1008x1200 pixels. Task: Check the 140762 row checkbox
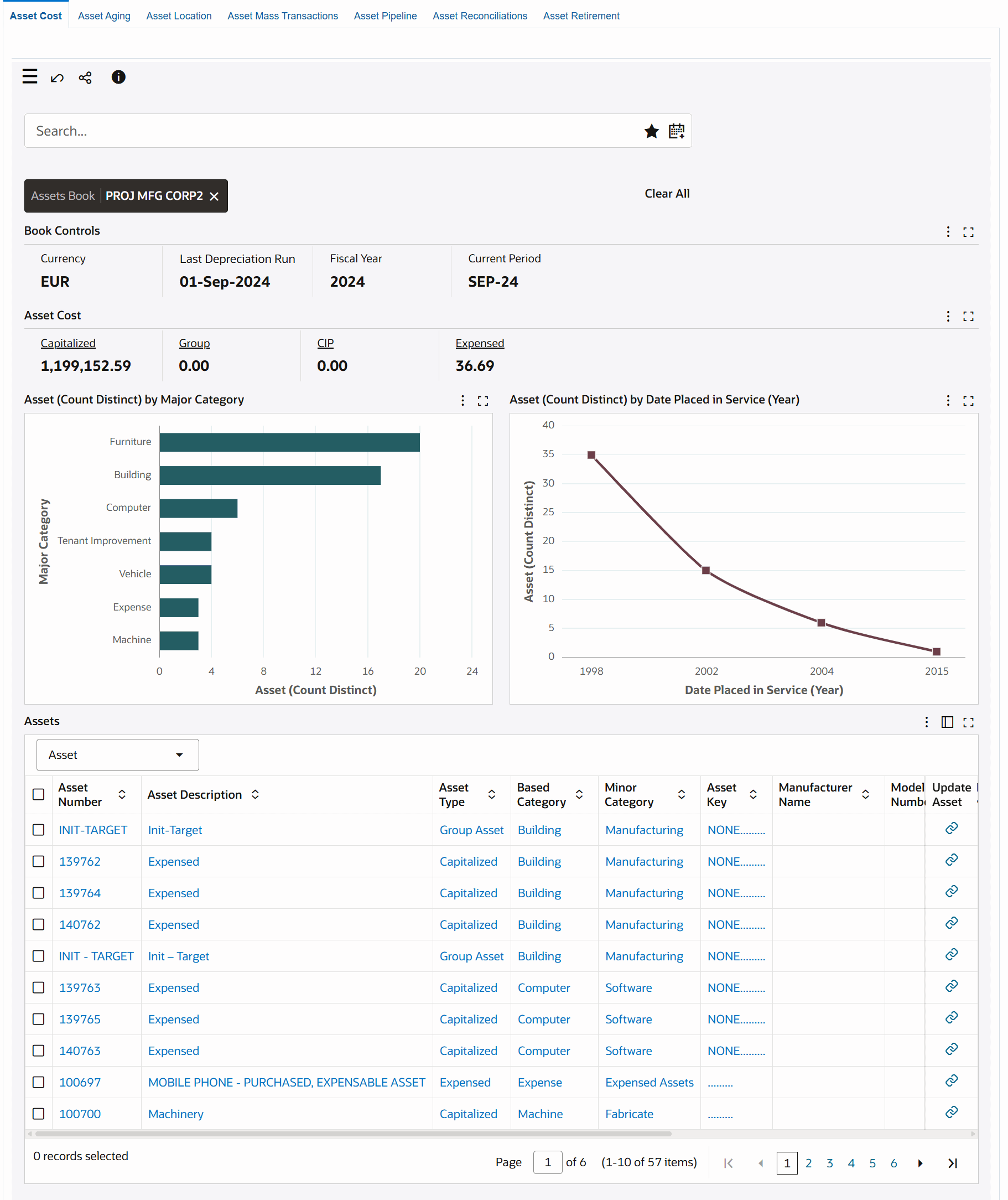tap(38, 924)
